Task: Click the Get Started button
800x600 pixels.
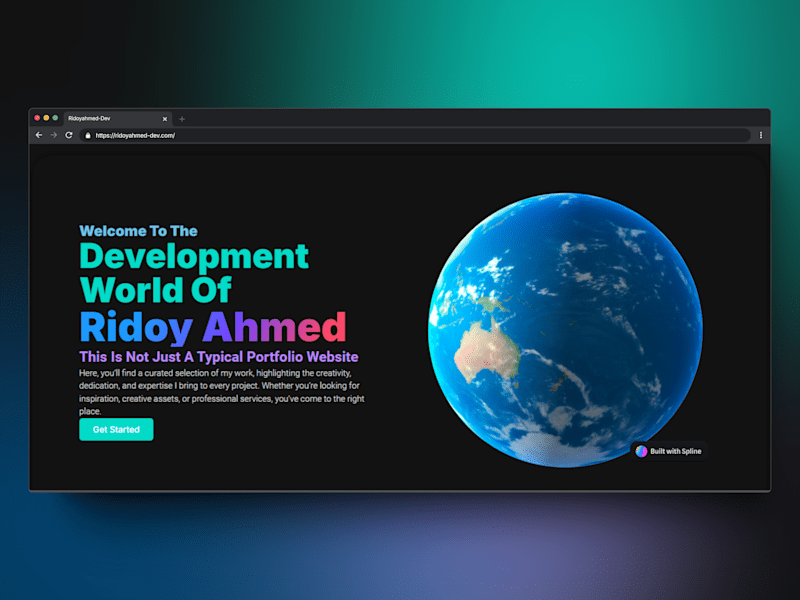Action: 116,430
